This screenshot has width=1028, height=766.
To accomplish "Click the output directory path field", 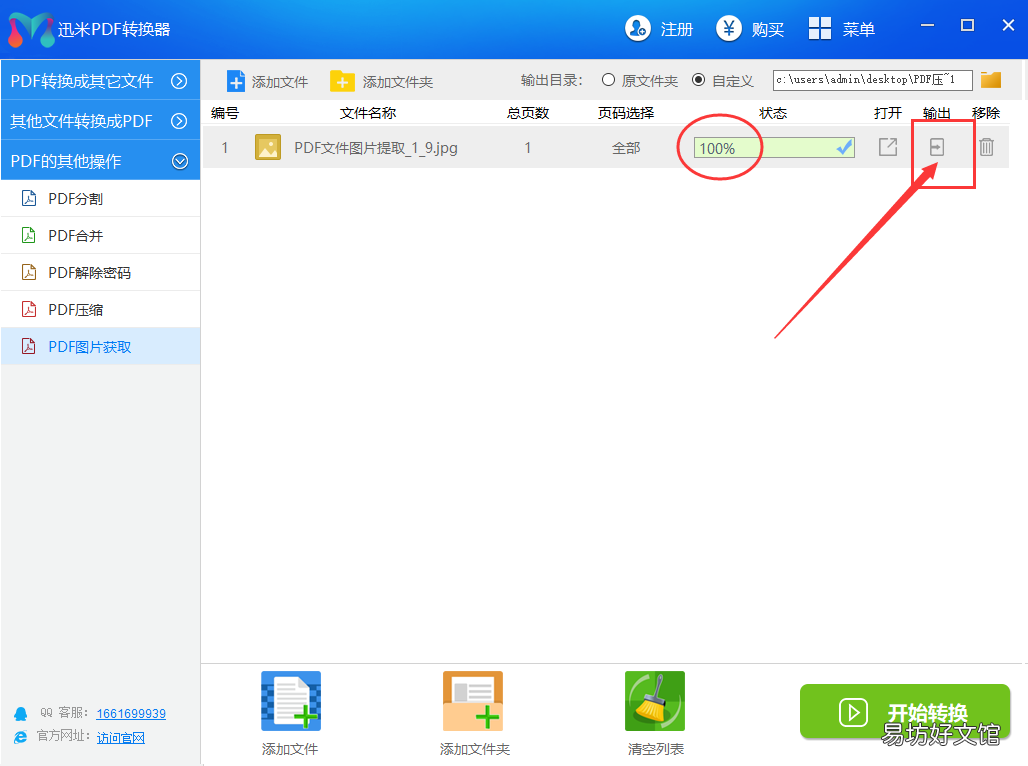I will pos(873,80).
